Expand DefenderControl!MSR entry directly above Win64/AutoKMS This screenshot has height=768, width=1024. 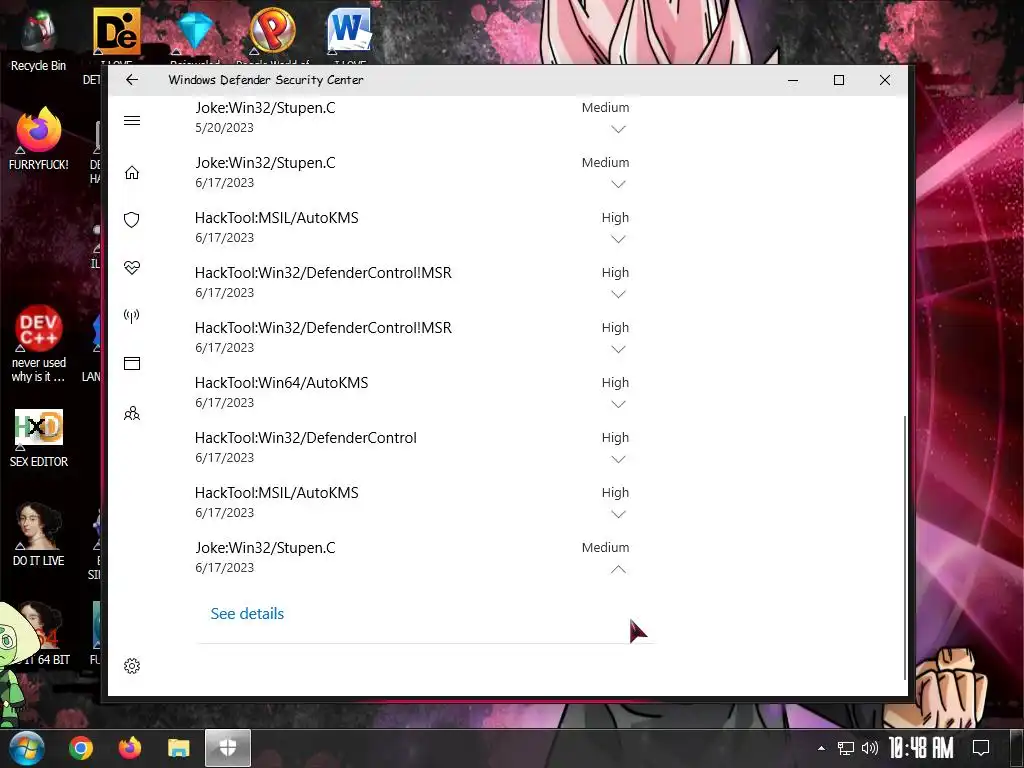tap(618, 349)
